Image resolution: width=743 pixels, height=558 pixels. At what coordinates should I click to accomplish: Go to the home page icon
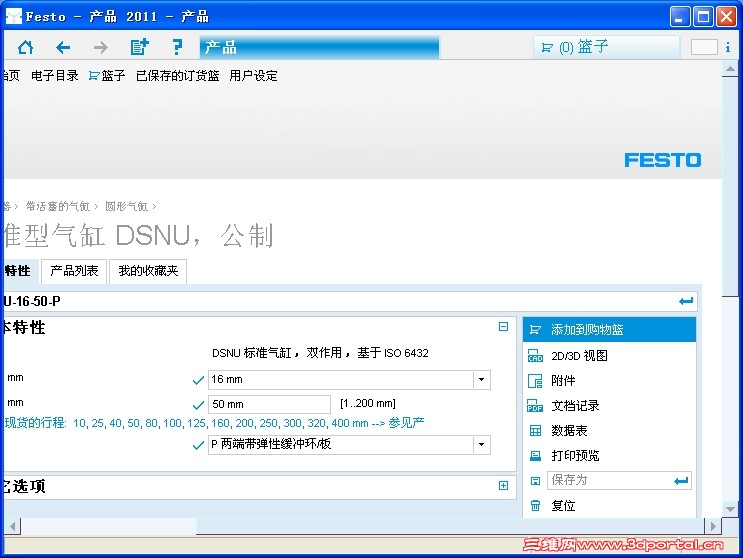tap(26, 47)
